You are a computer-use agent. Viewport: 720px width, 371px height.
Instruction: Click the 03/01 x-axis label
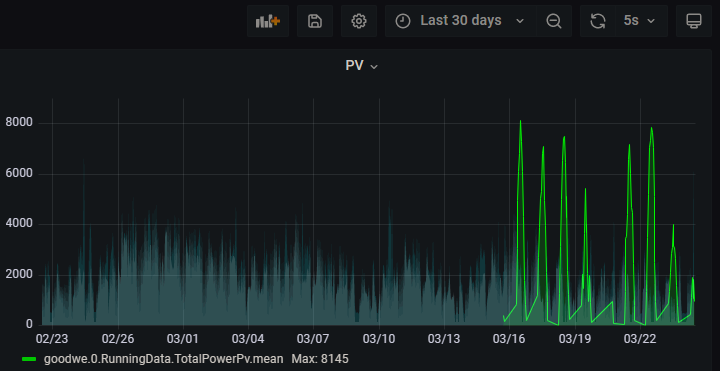click(x=182, y=339)
